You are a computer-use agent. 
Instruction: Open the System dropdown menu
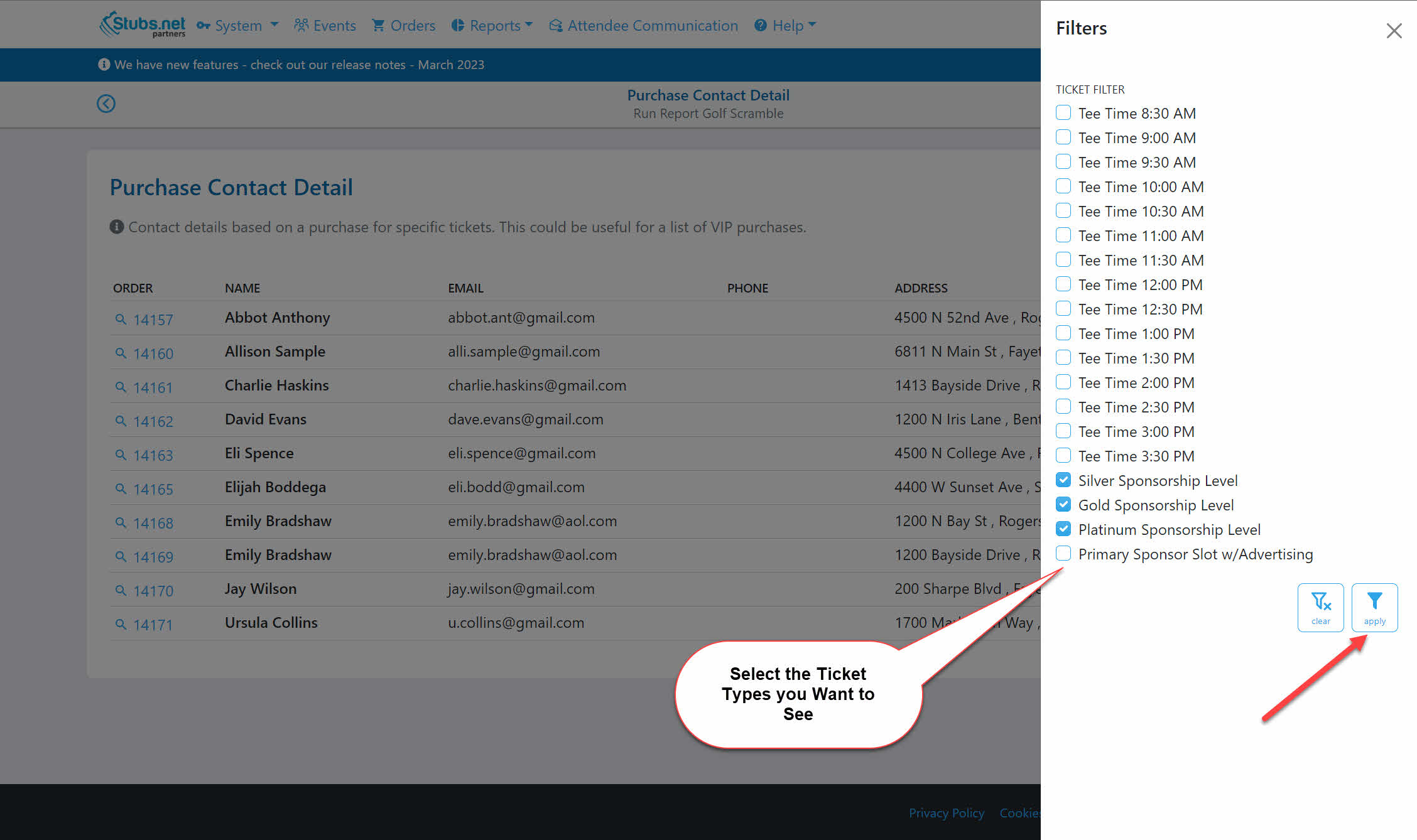[x=237, y=25]
